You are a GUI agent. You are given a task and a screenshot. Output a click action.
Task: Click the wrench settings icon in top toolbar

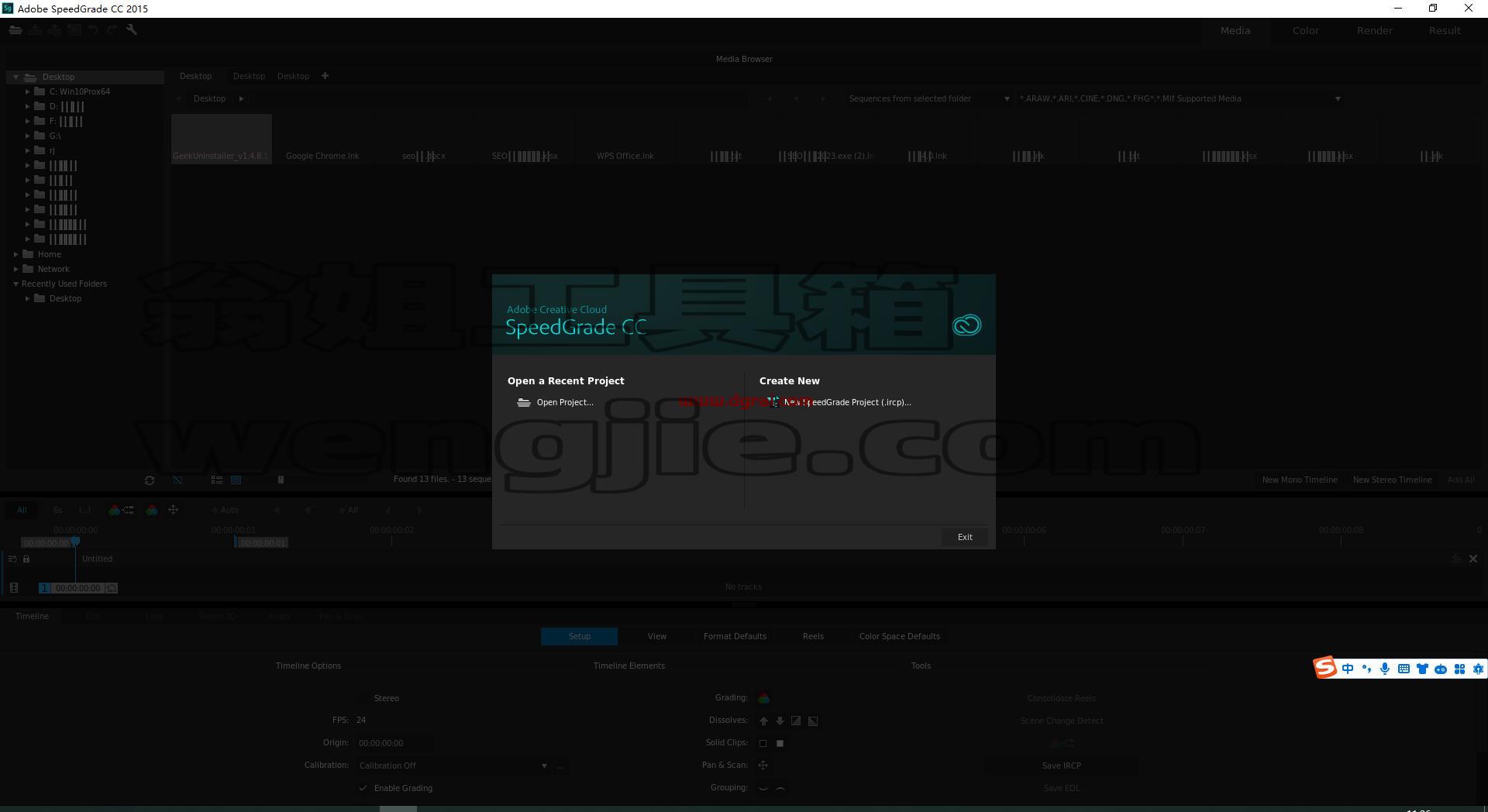pos(132,30)
